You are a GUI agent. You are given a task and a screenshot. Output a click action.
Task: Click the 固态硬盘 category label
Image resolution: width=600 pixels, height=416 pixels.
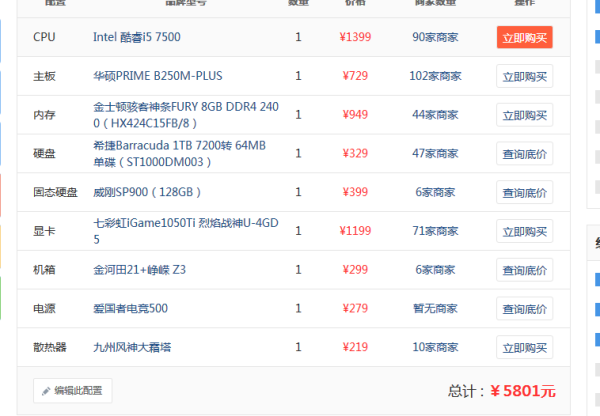coord(55,192)
